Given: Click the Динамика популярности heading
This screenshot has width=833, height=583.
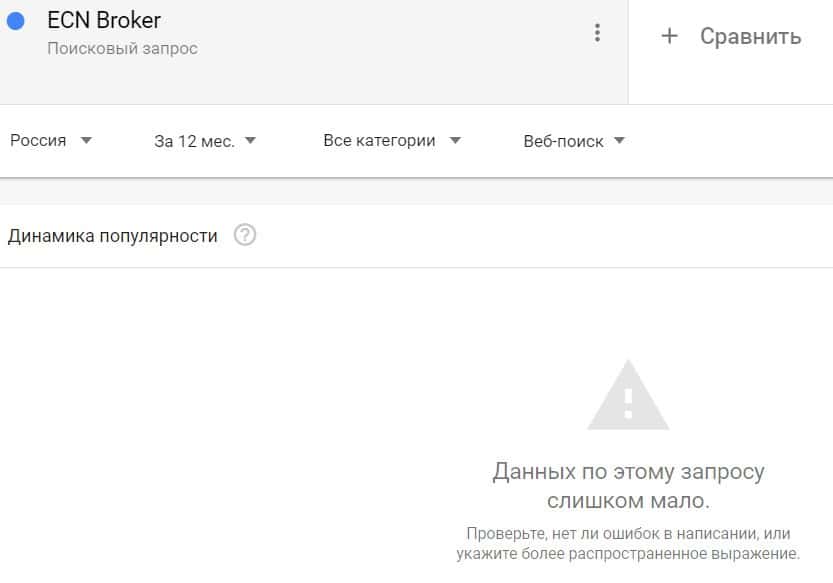Looking at the screenshot, I should 113,235.
